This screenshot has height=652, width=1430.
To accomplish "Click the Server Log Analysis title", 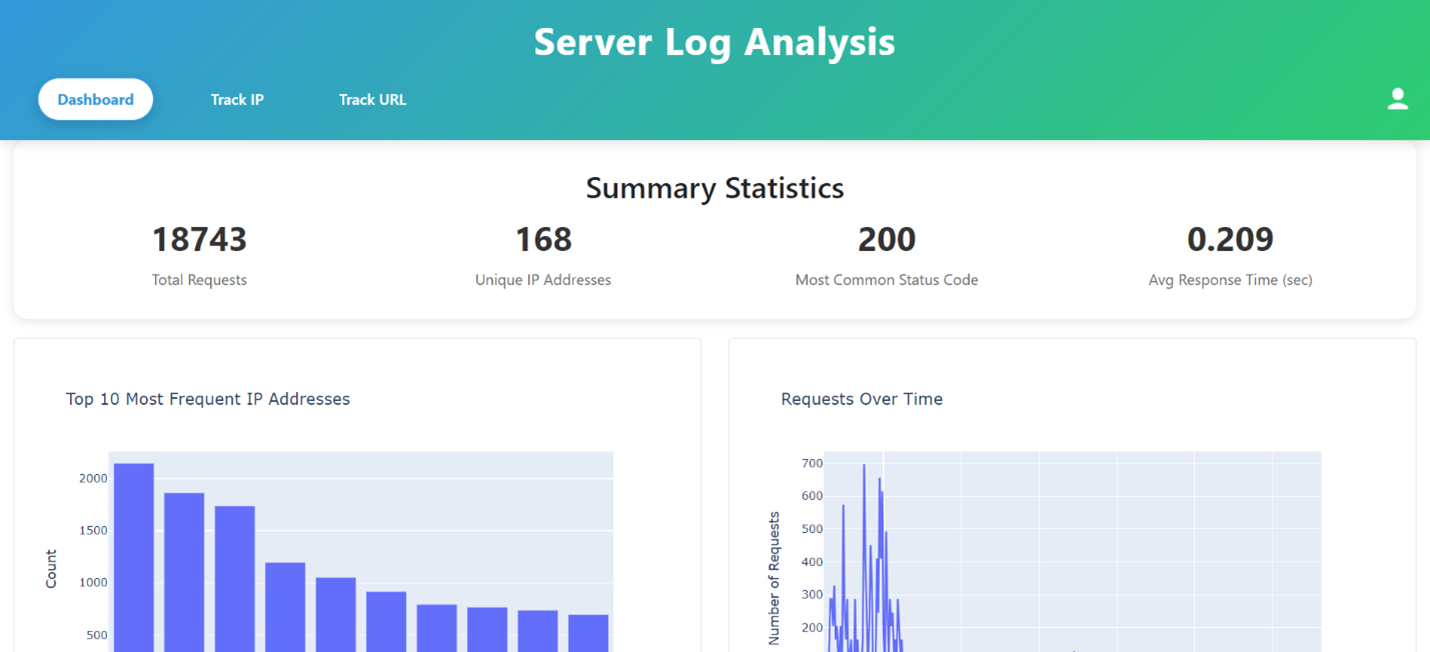I will point(714,42).
